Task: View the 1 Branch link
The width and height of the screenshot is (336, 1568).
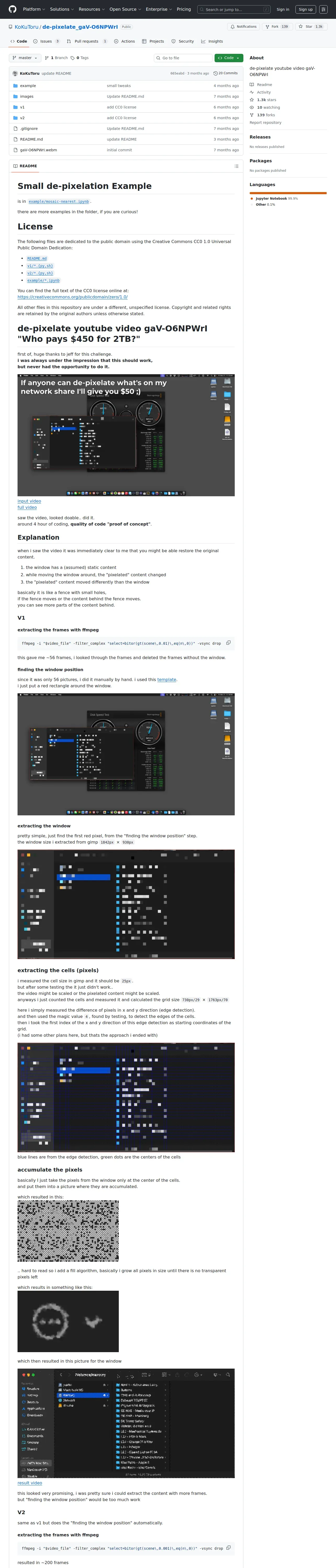Action: click(56, 58)
